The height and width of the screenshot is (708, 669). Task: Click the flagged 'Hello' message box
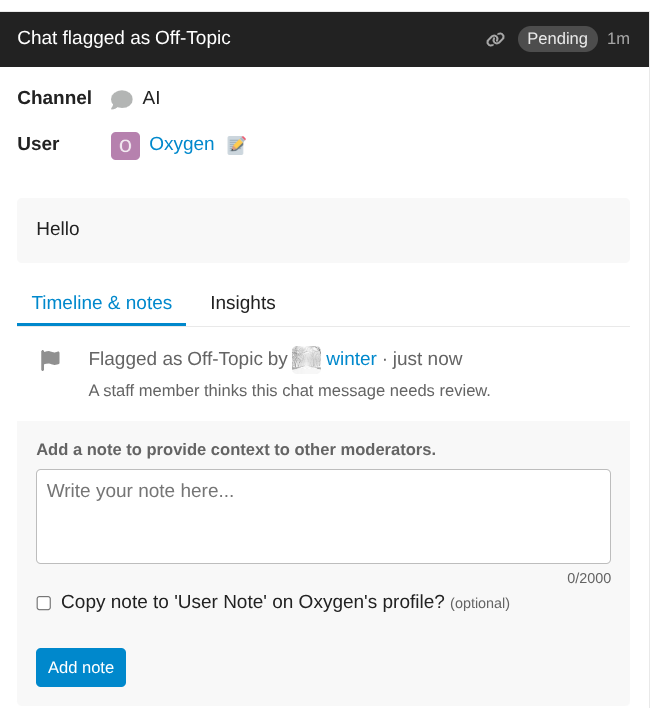pos(323,230)
